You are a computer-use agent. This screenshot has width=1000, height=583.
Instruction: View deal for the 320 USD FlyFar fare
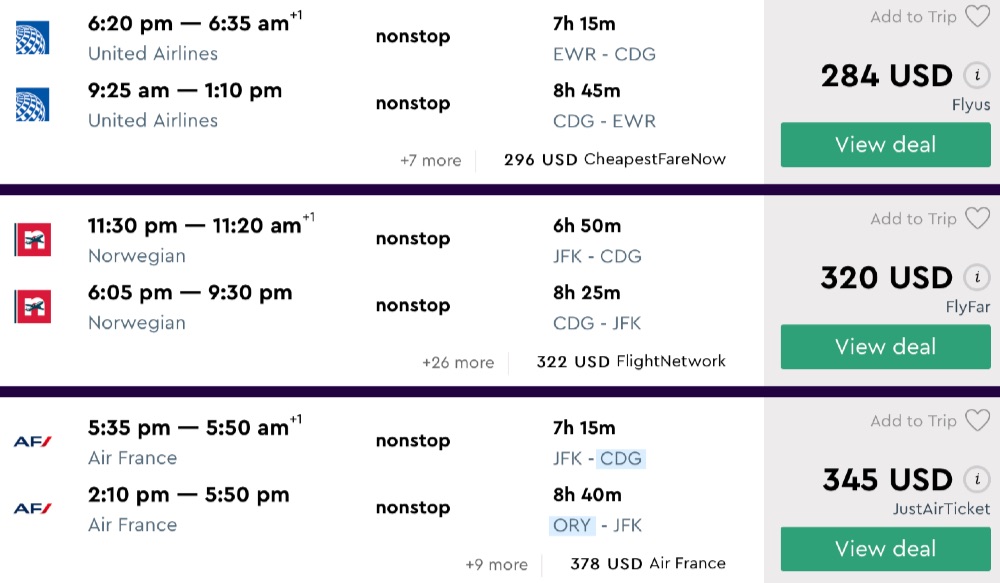point(885,347)
